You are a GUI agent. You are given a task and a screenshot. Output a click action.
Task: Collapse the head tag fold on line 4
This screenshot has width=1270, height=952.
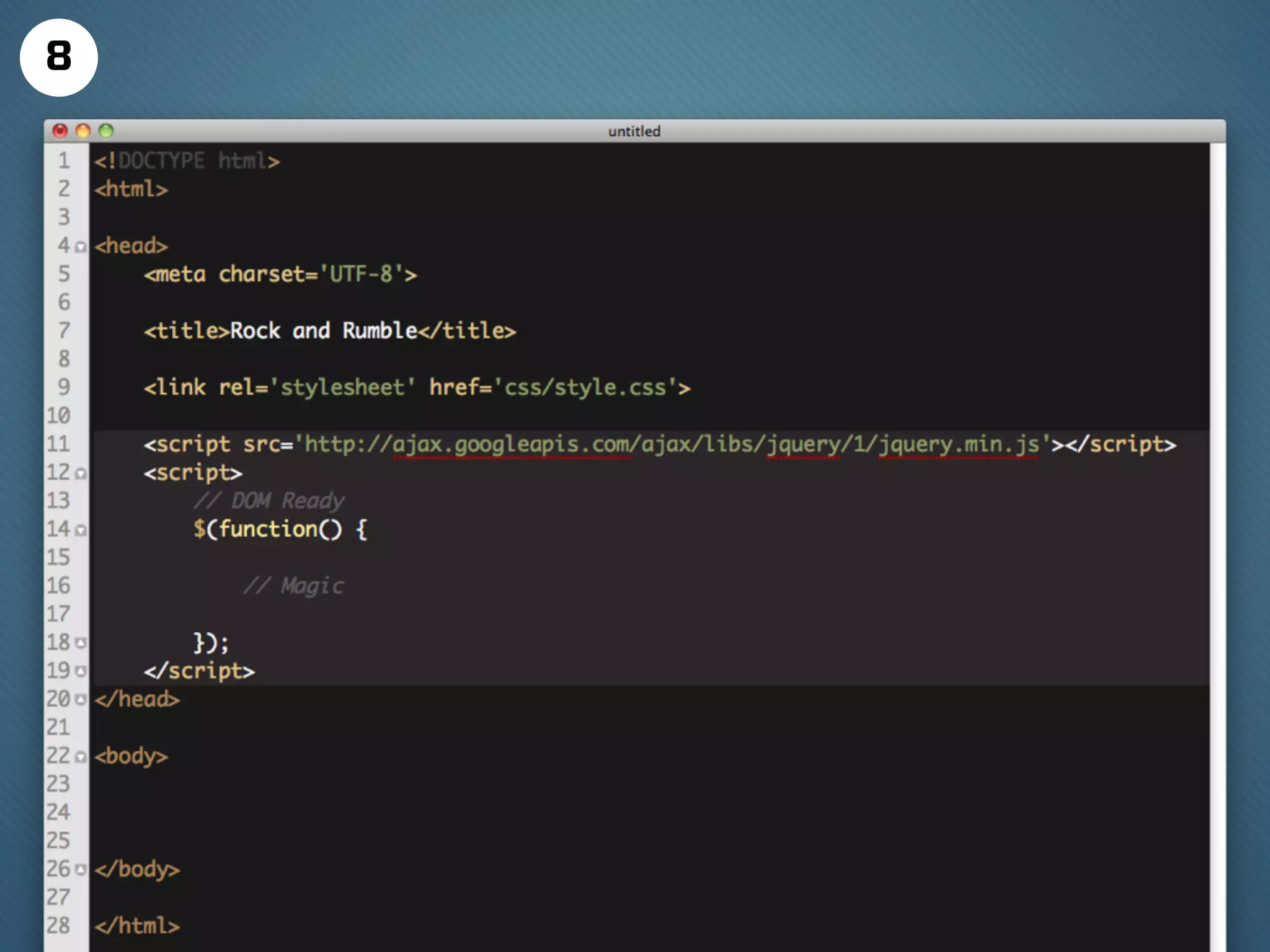click(x=81, y=247)
